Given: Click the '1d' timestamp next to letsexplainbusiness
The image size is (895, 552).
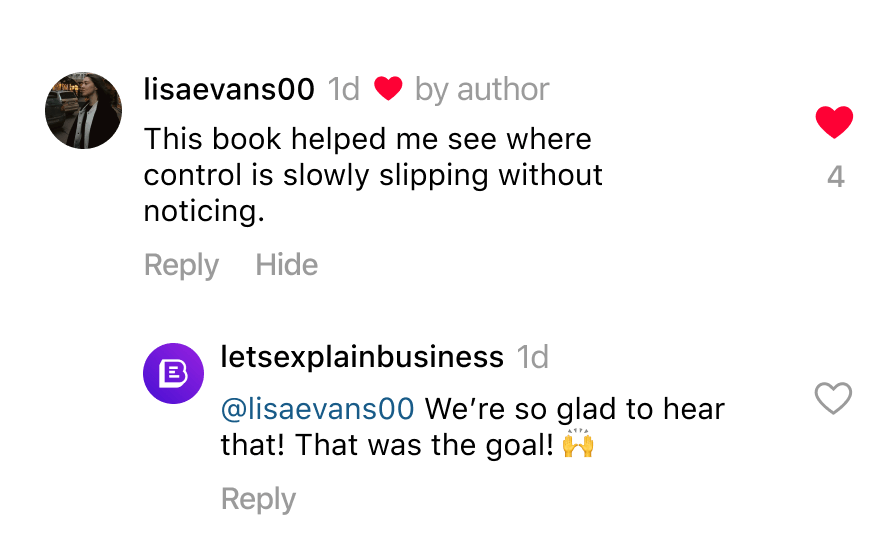Looking at the screenshot, I should click(533, 357).
